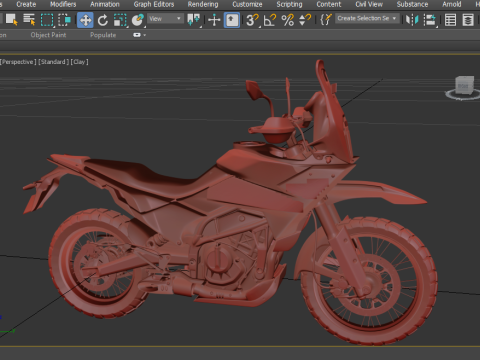Open the Modifiers menu
Image resolution: width=480 pixels, height=360 pixels.
click(63, 4)
